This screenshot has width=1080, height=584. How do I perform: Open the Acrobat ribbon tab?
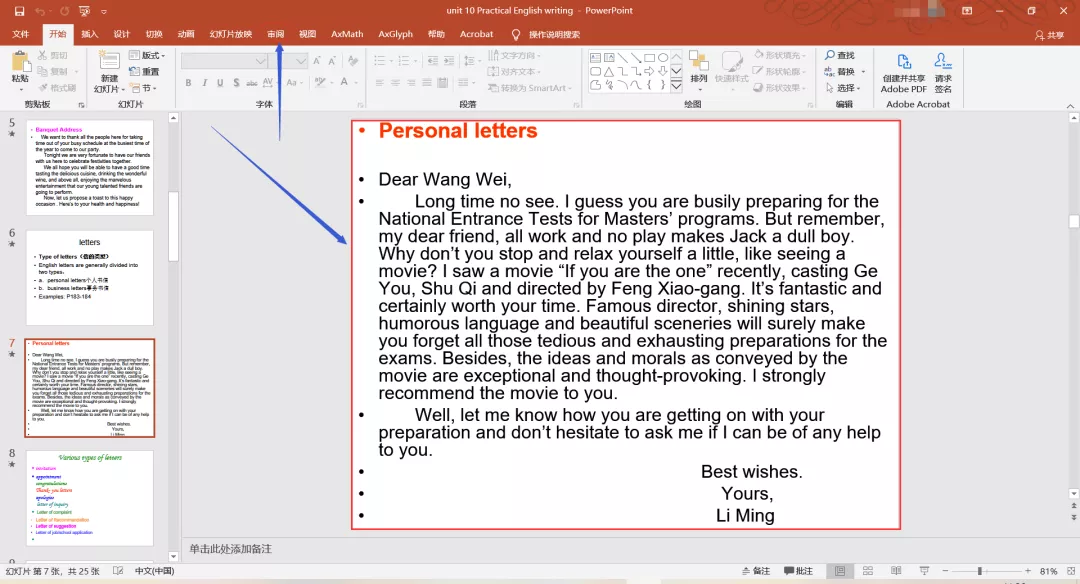(477, 34)
